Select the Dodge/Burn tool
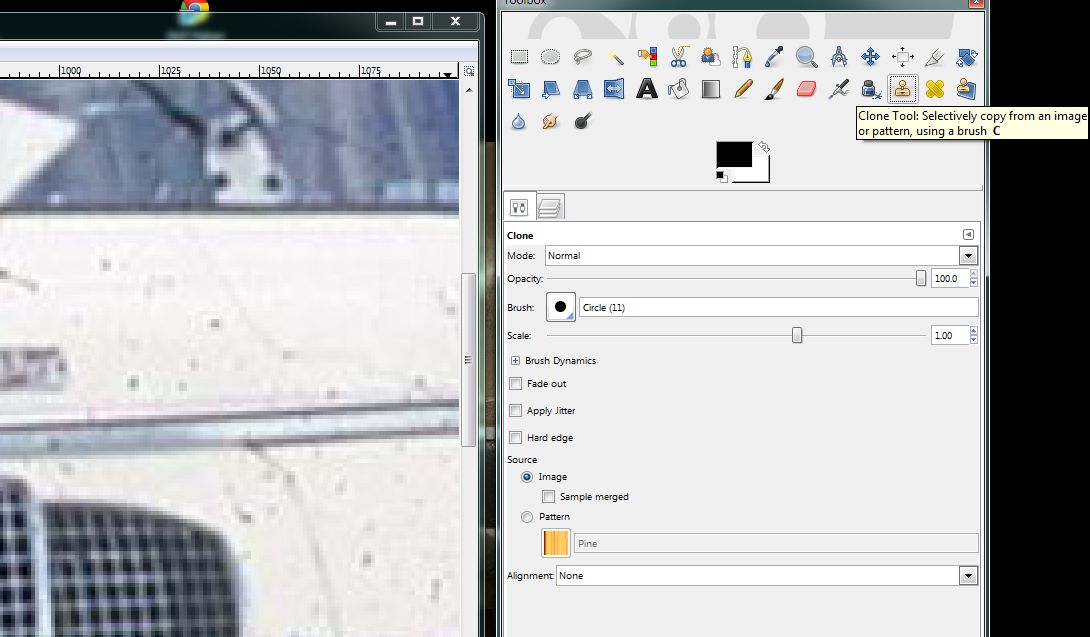 pos(583,122)
